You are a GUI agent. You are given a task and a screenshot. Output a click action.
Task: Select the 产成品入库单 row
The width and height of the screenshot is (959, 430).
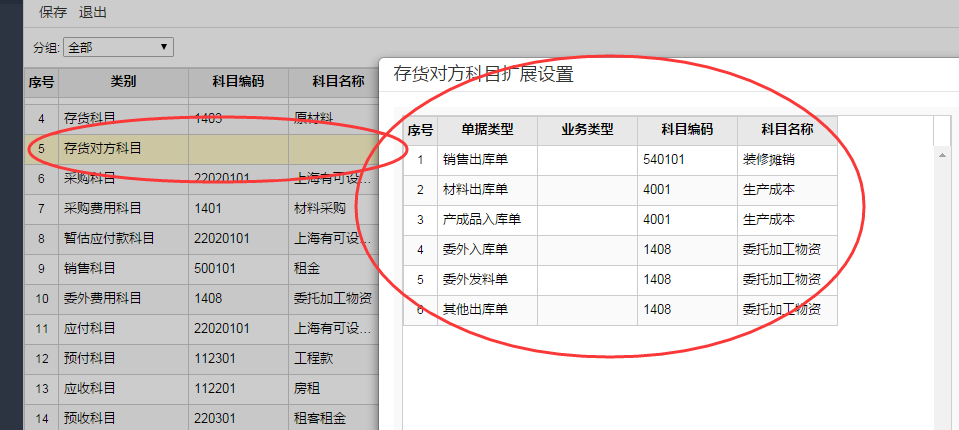tap(487, 220)
